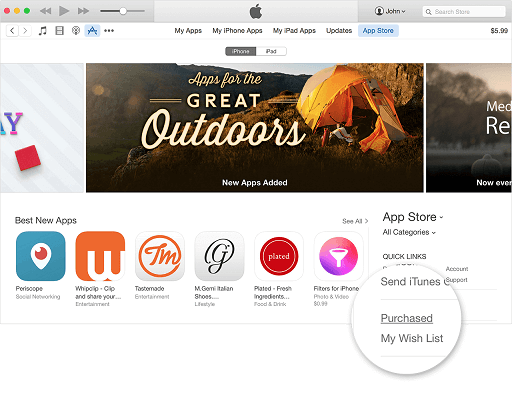512x399 pixels.
Task: Open the right dark promotional banner
Action: coord(469,128)
